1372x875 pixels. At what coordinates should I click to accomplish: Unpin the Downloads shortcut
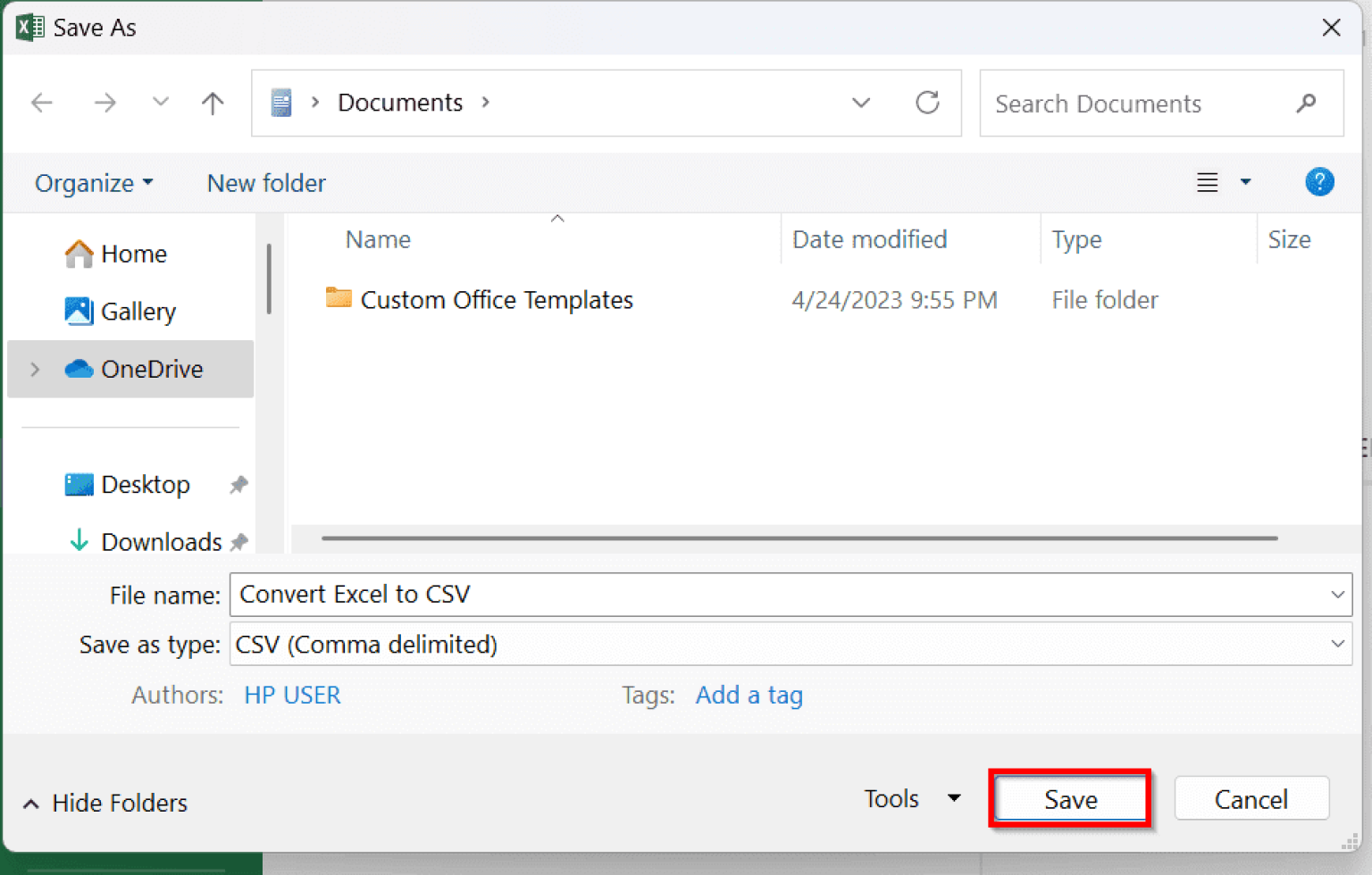point(238,541)
